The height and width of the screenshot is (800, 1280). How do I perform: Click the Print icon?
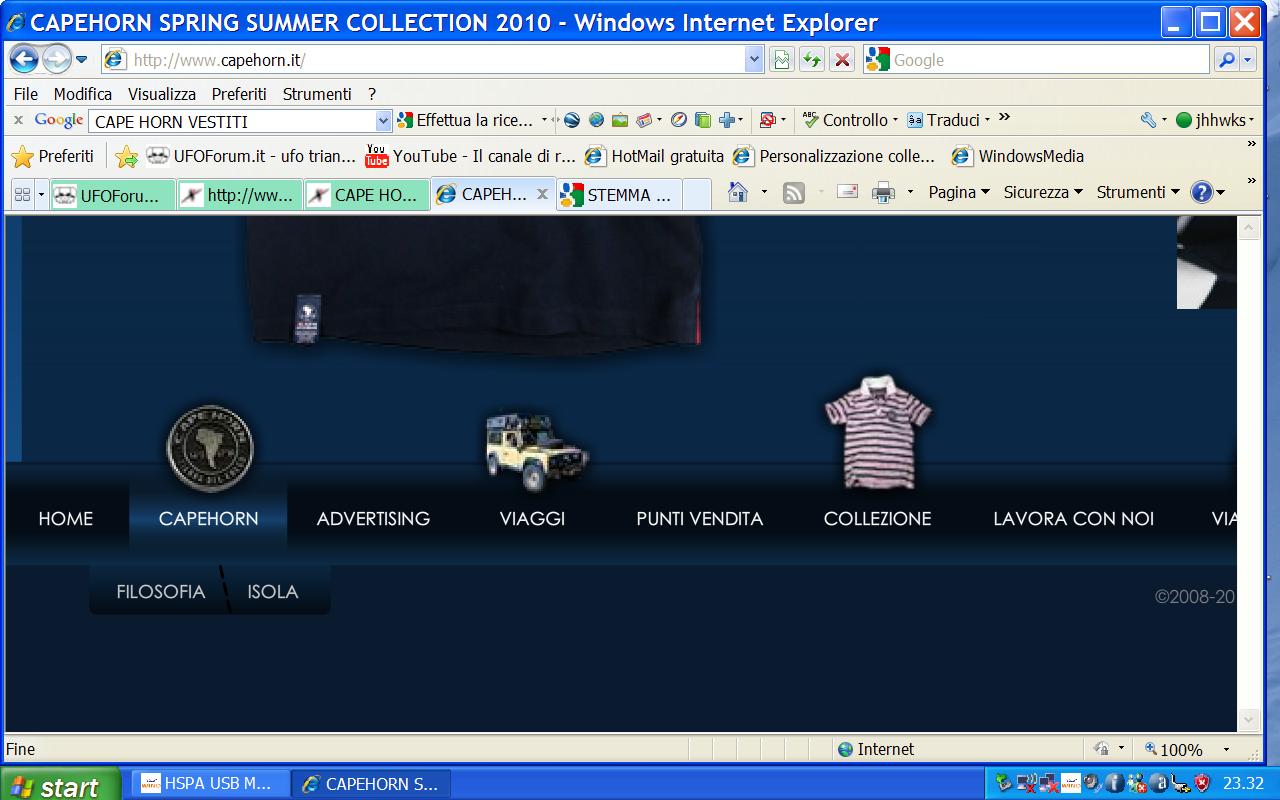[x=884, y=192]
